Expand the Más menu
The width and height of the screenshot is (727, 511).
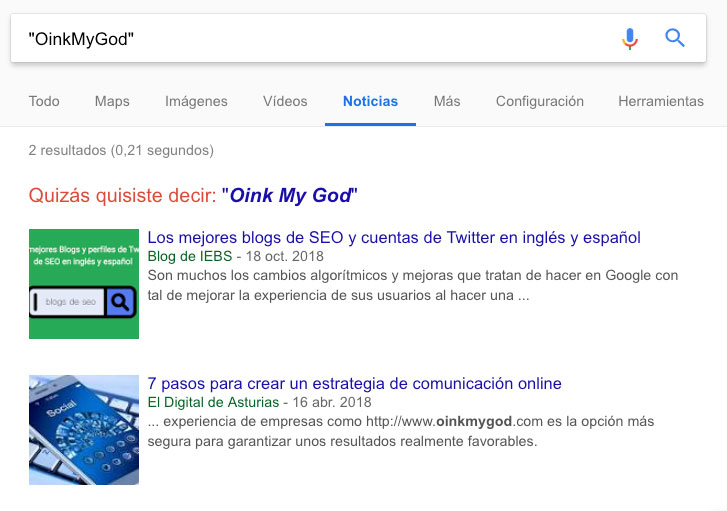tap(447, 101)
